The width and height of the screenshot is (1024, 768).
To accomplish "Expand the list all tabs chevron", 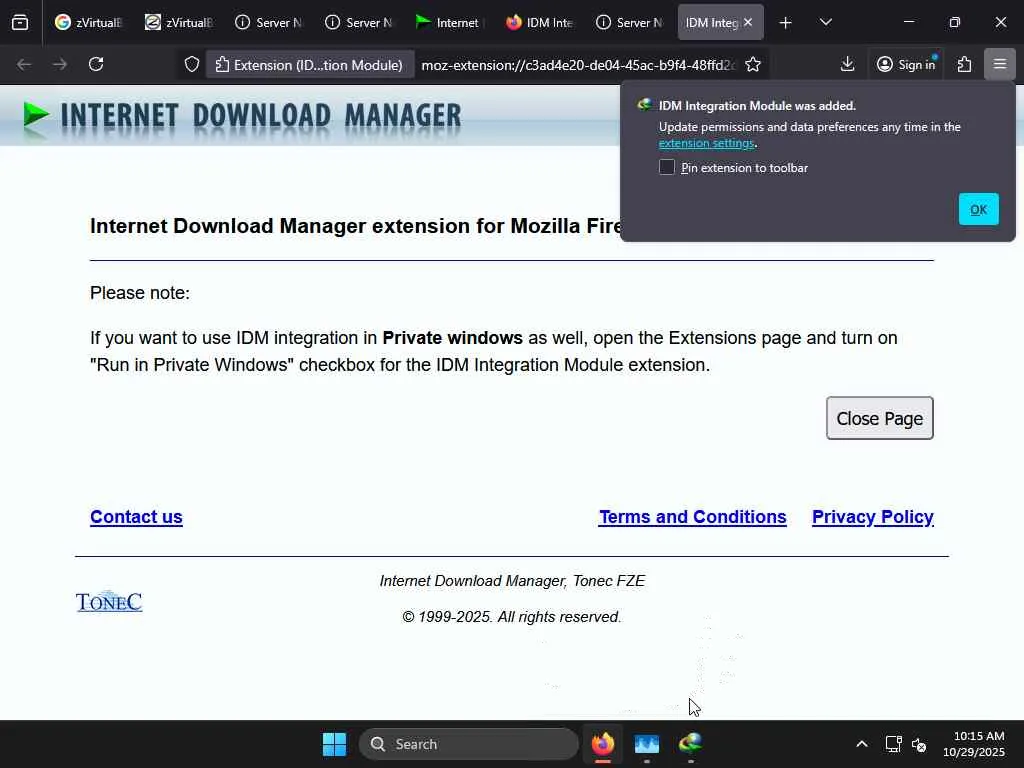I will tap(825, 23).
